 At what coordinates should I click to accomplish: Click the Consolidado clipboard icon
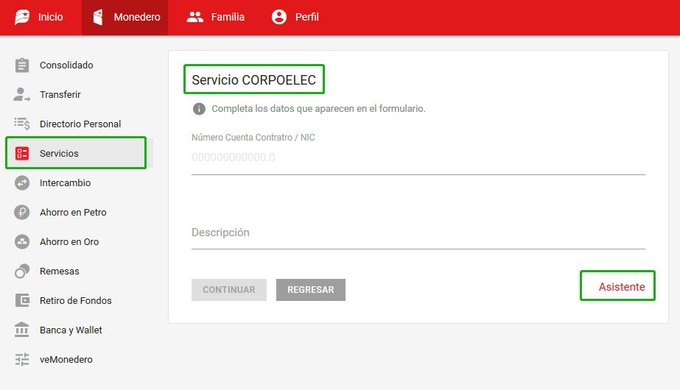point(22,65)
